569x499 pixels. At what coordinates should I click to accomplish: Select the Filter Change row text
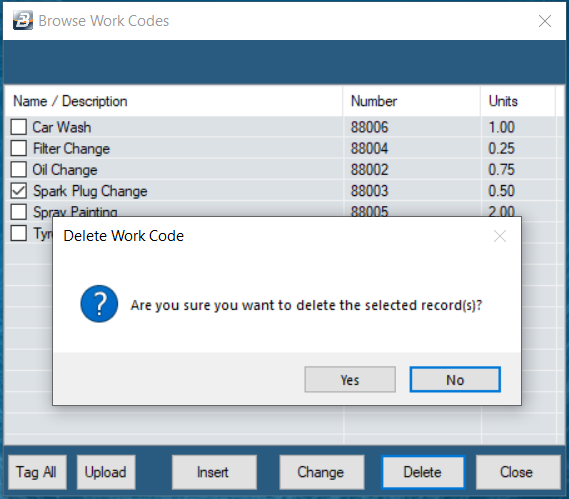[x=71, y=148]
